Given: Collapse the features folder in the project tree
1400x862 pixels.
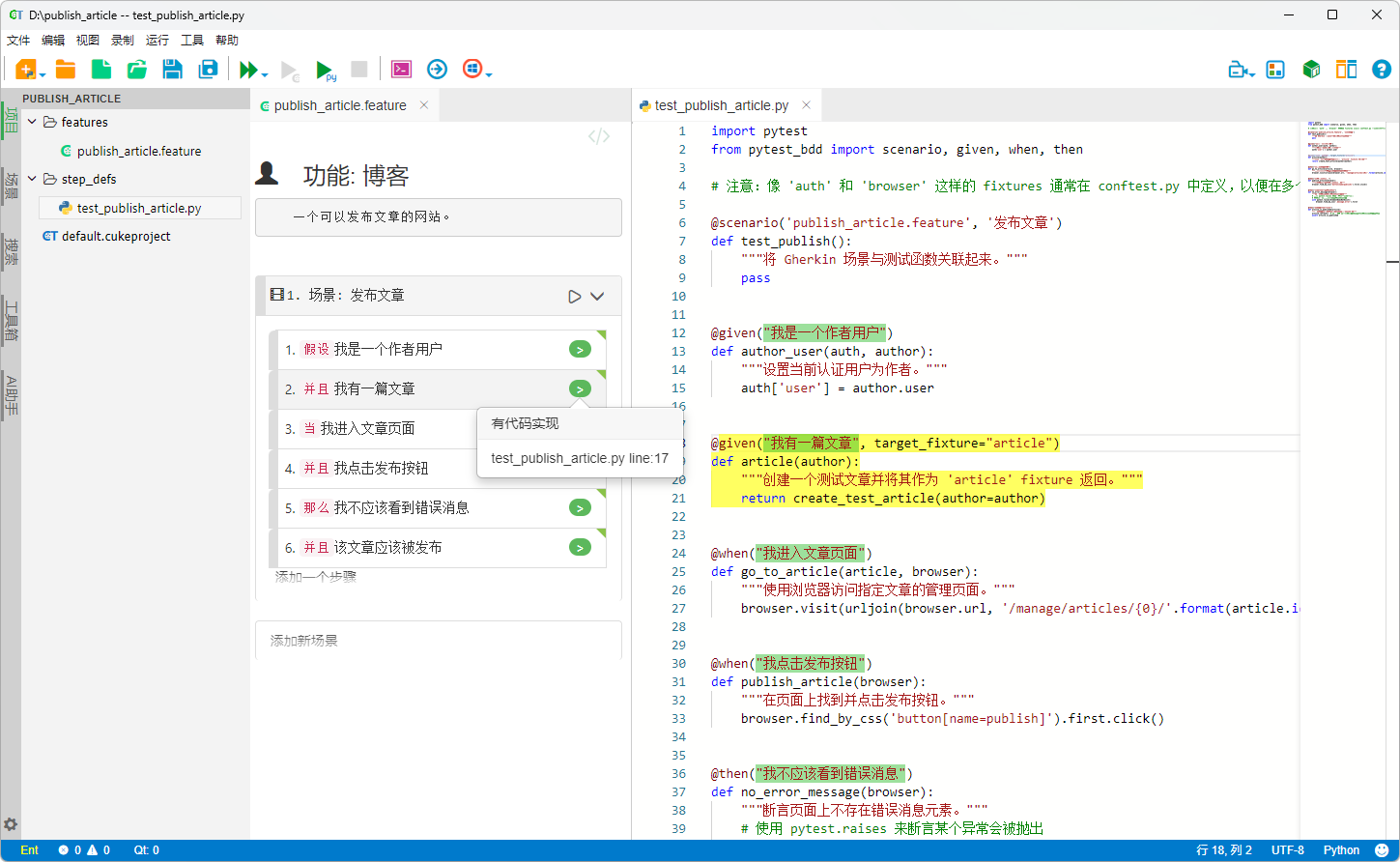Looking at the screenshot, I should [32, 122].
